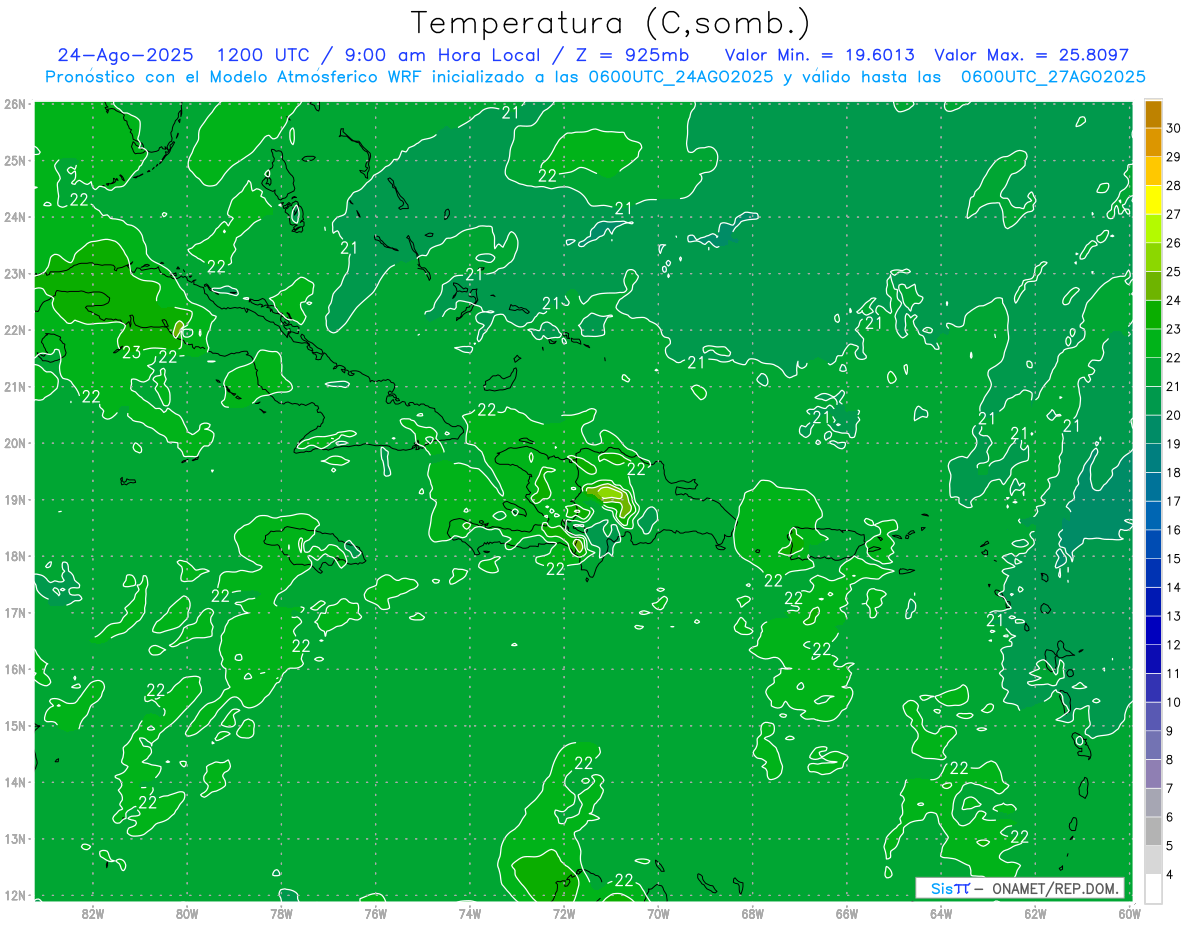
Task: Click the "24N" latitude axis label
Action: pos(15,217)
